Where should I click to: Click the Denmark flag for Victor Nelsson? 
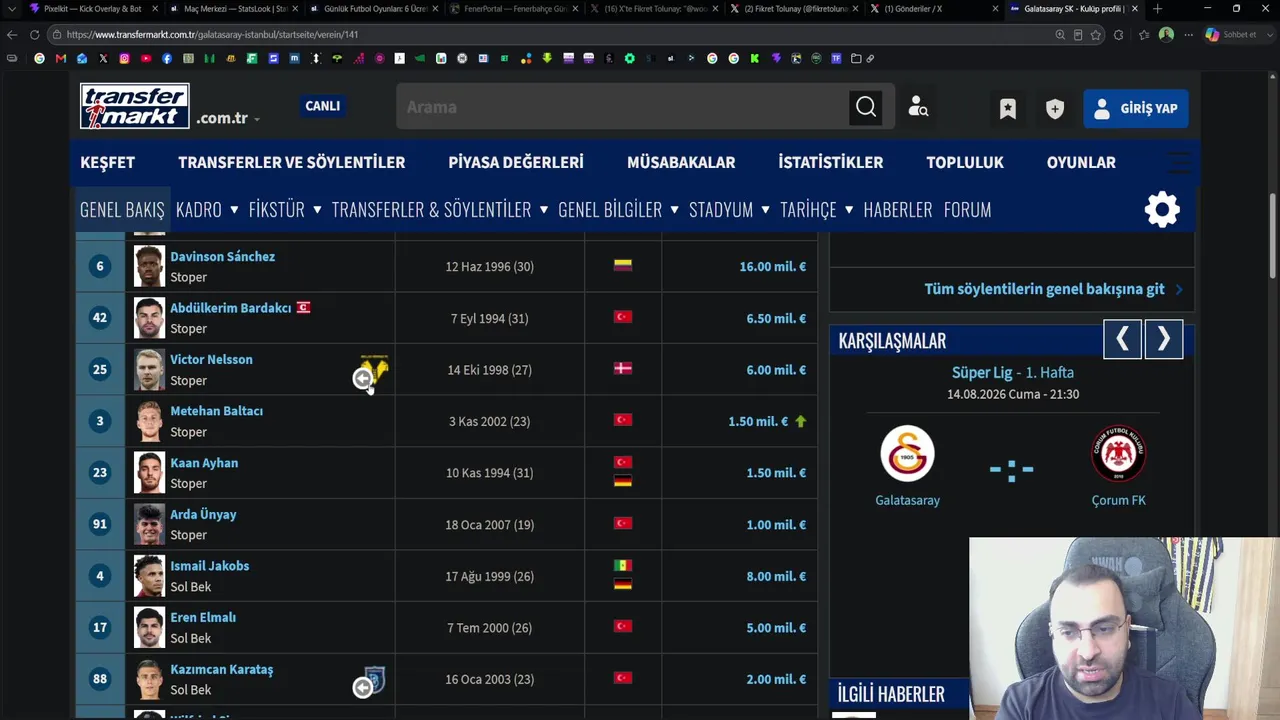click(x=623, y=368)
